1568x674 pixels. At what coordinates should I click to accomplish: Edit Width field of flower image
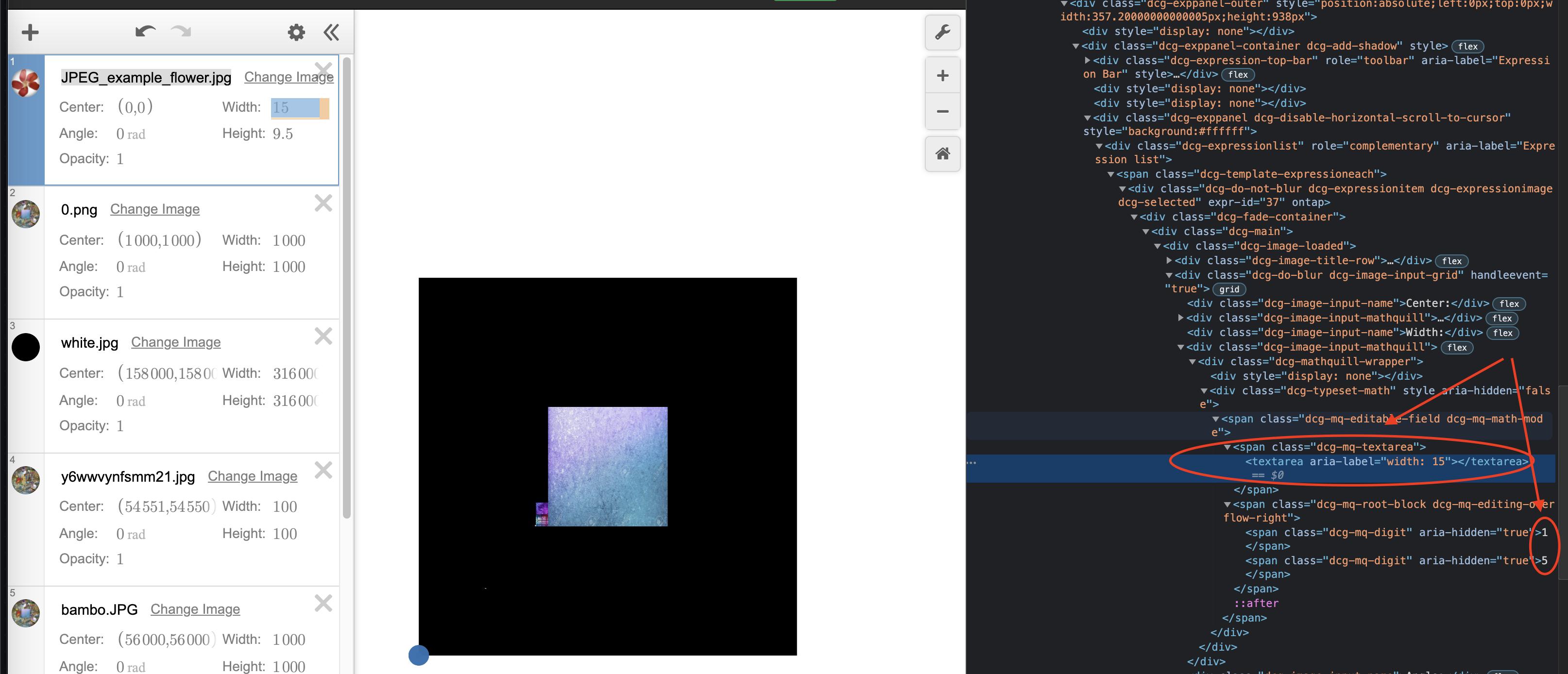pyautogui.click(x=300, y=108)
